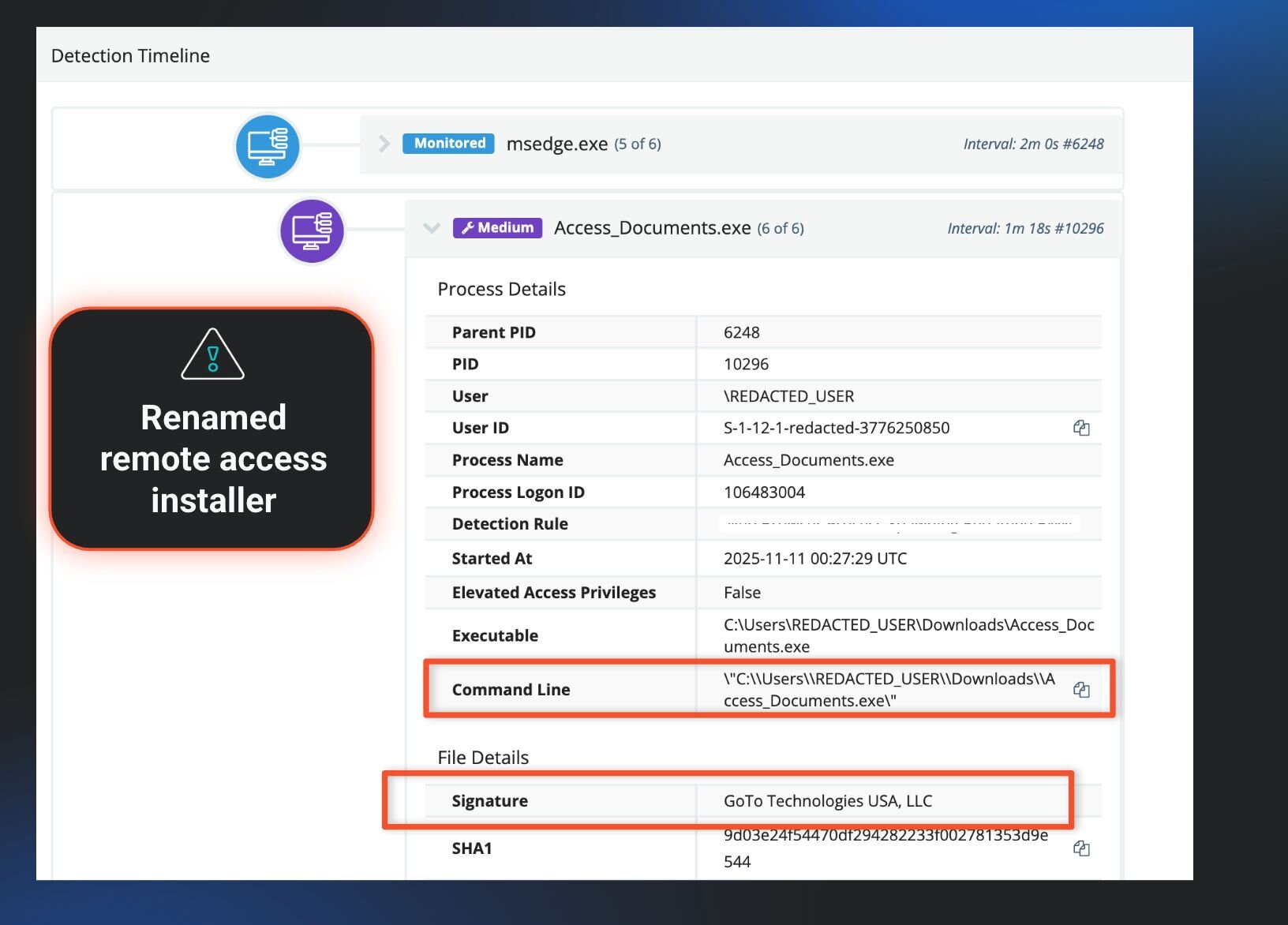Click the Interval 2m 0s #6248 label
The image size is (1288, 925).
pyautogui.click(x=1032, y=144)
